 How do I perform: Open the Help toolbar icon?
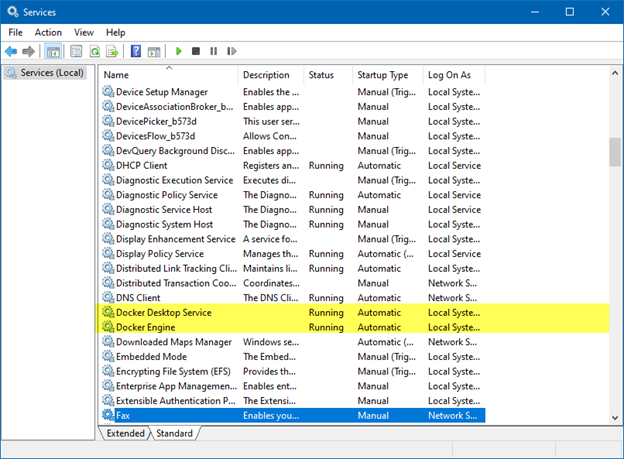136,51
